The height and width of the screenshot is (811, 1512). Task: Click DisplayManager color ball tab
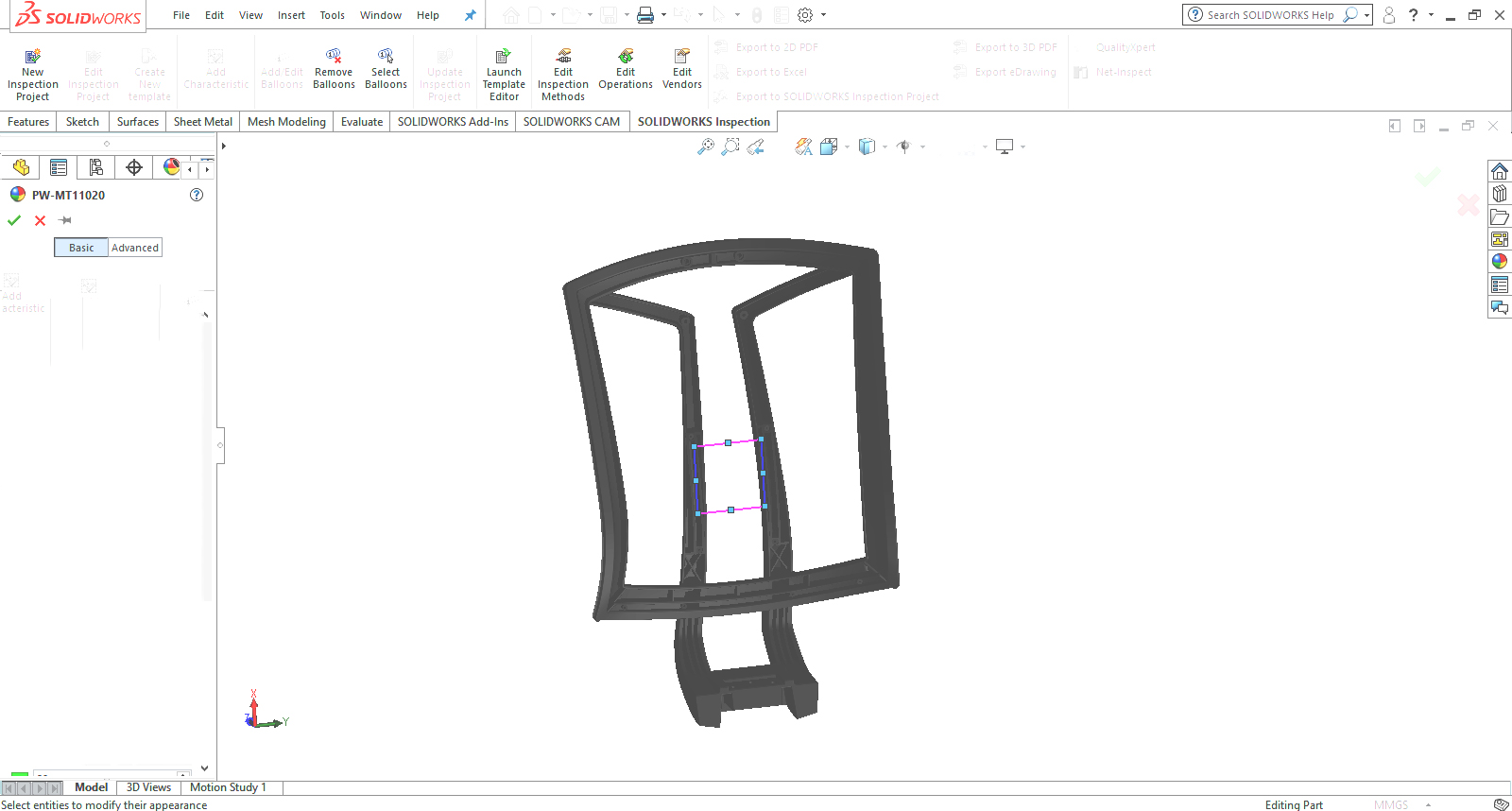(x=171, y=167)
